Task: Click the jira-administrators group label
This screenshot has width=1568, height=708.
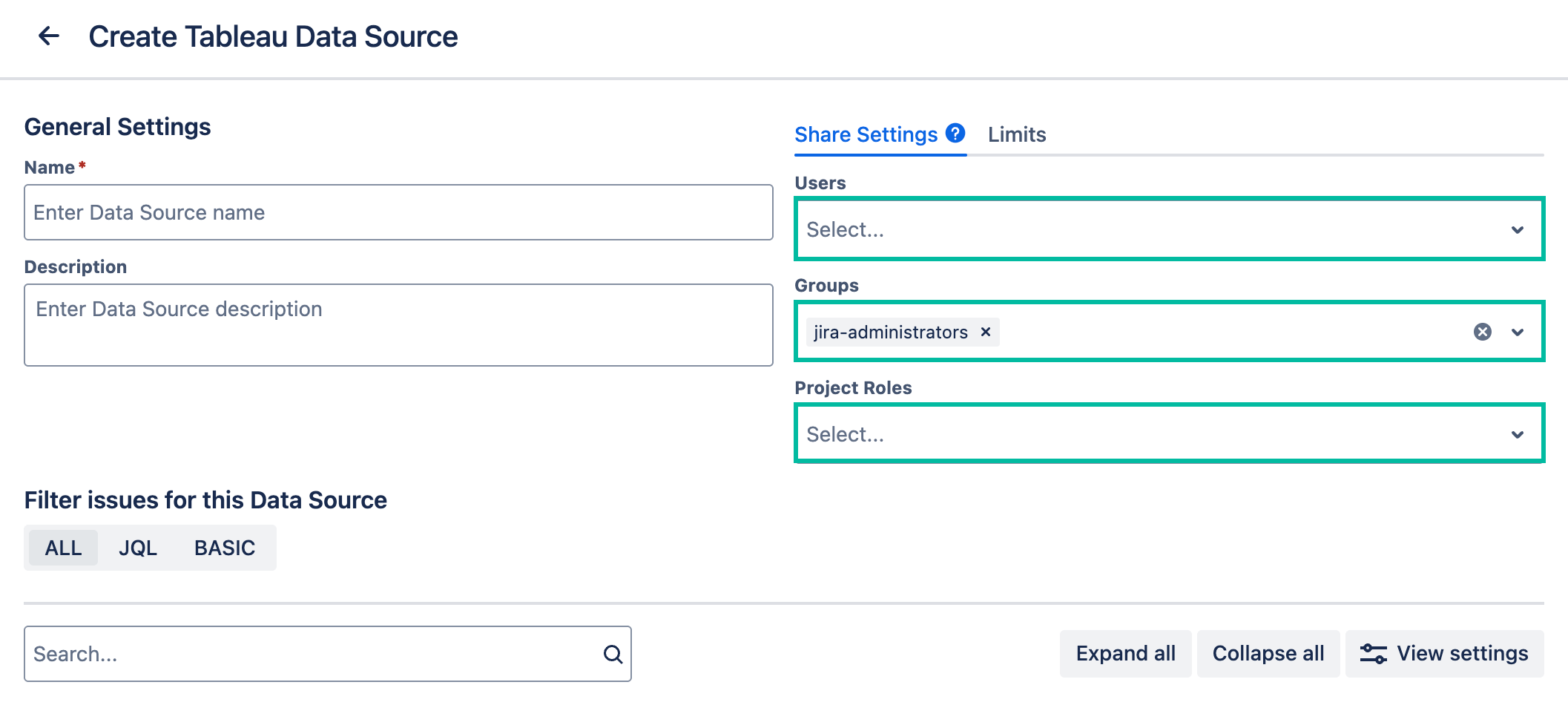Action: pyautogui.click(x=890, y=332)
